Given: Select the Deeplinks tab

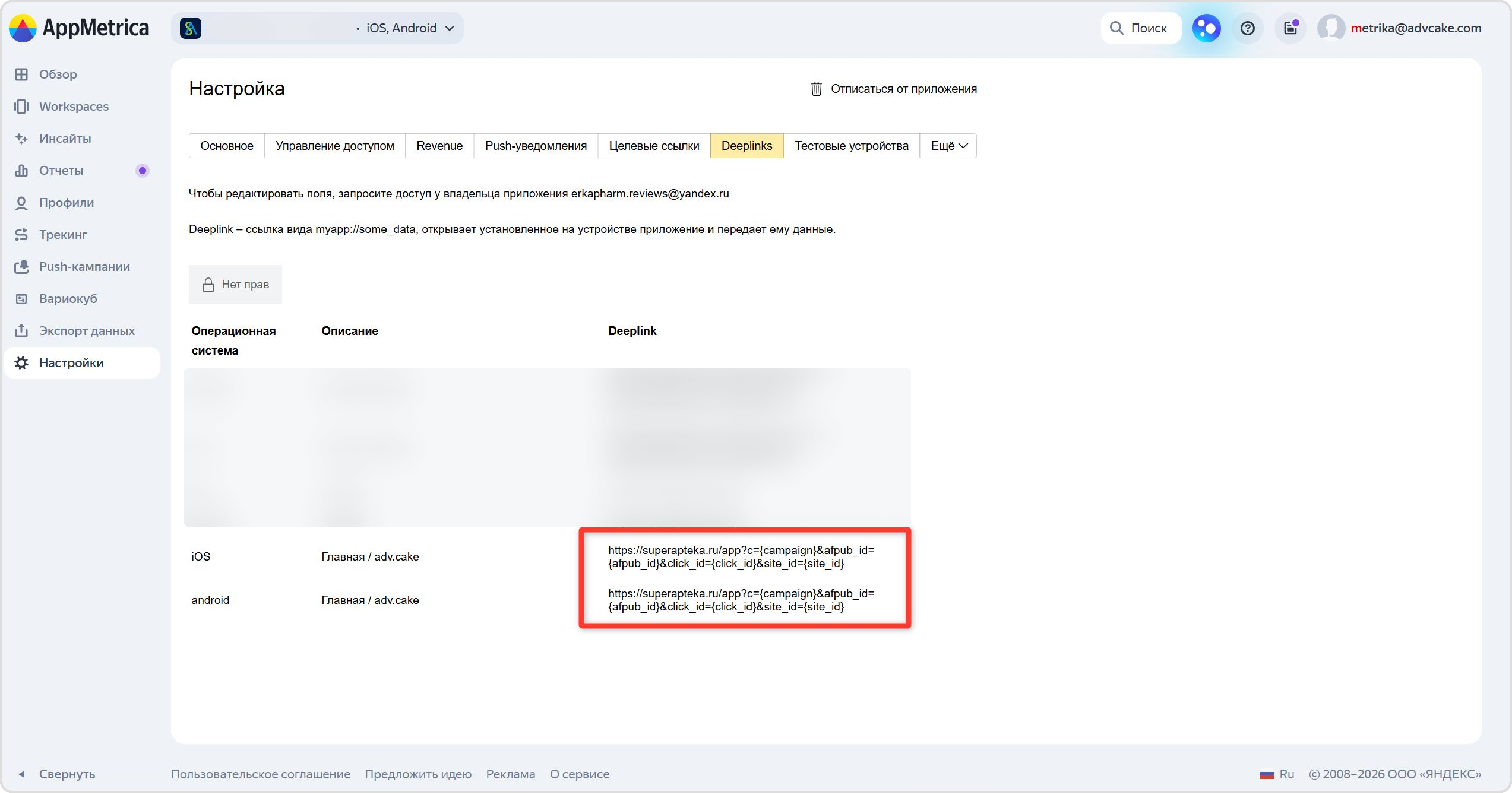Looking at the screenshot, I should [x=746, y=145].
